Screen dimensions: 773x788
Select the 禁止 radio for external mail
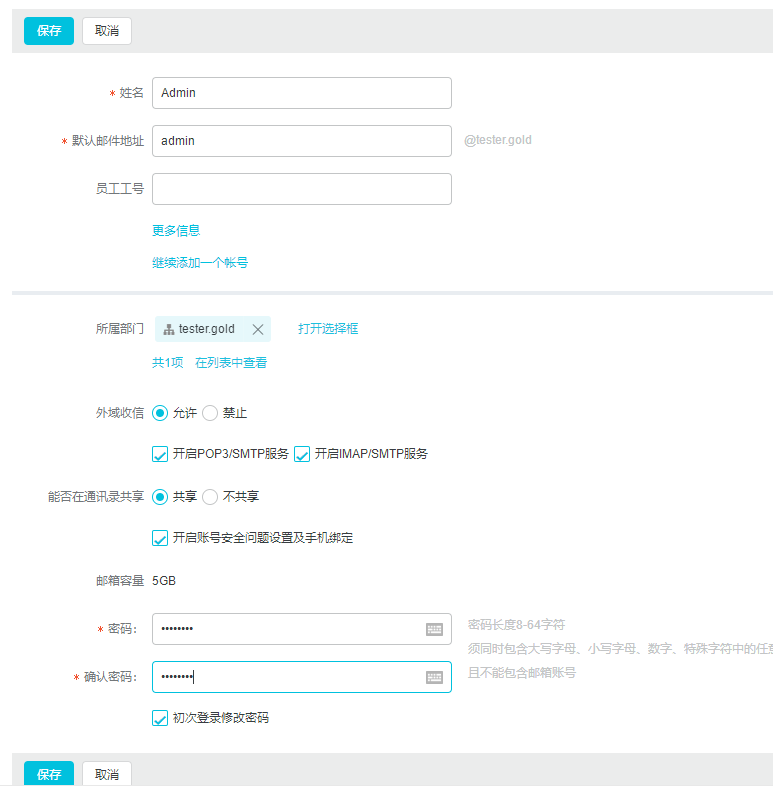(210, 413)
